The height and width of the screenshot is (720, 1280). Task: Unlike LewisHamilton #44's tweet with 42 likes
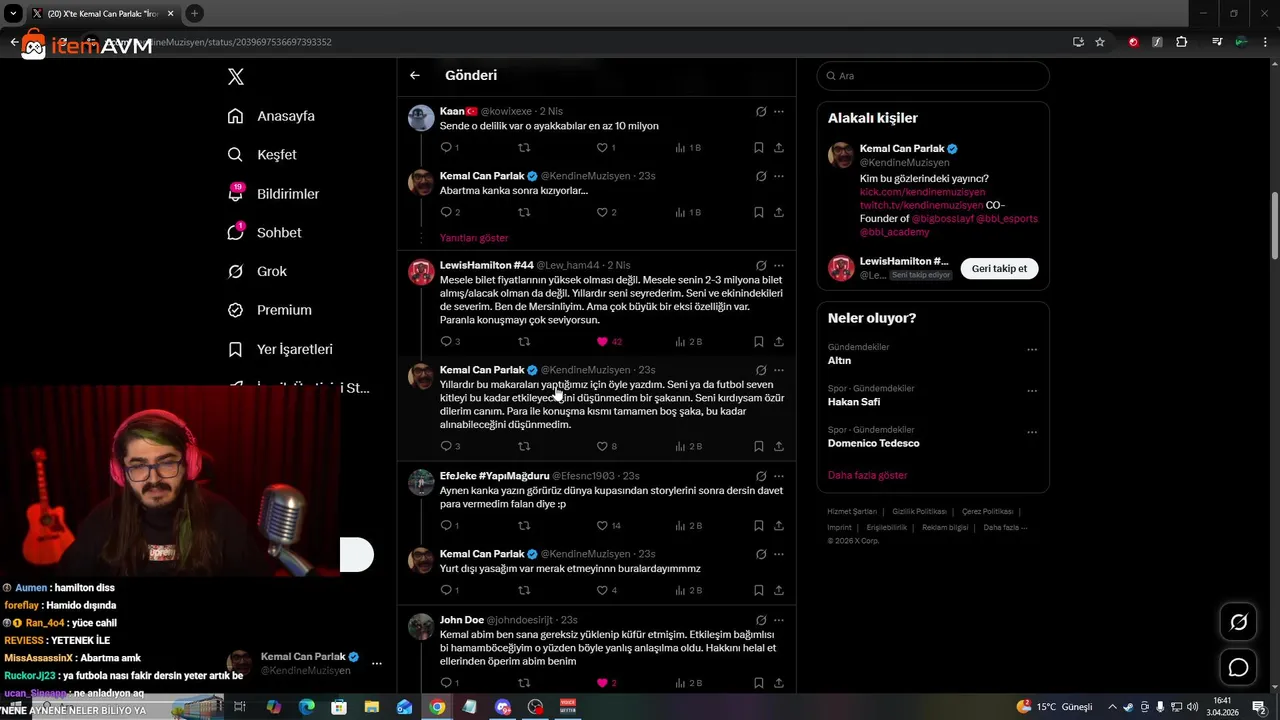pos(602,342)
